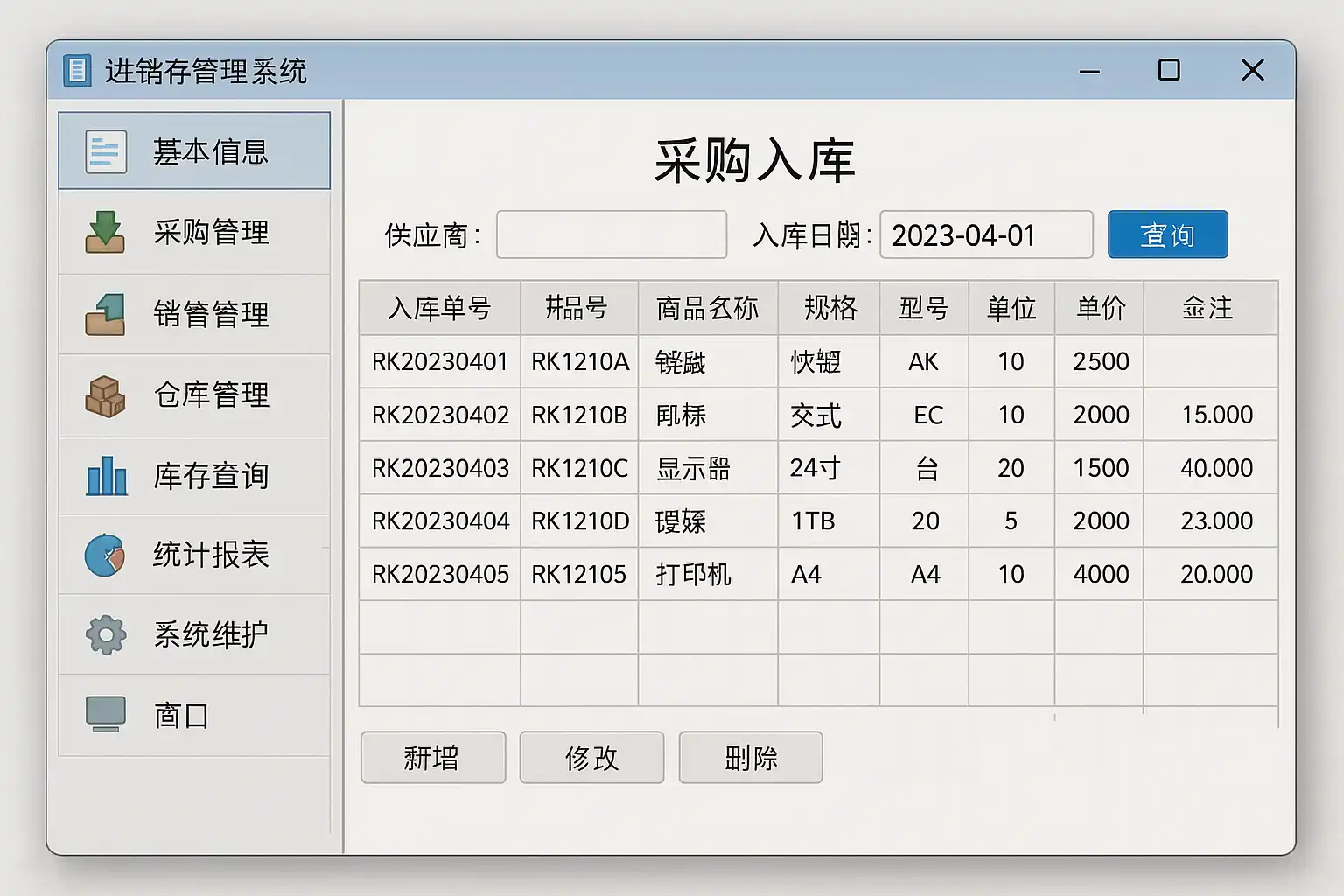Screen dimensions: 1344x896
Task: Click the monitor icon in the last sidebar row
Action: 106,714
